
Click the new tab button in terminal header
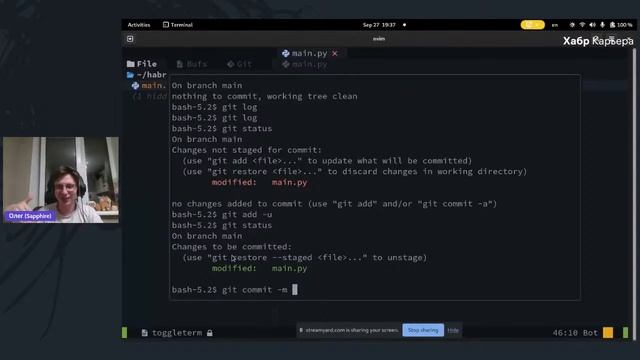pos(130,39)
